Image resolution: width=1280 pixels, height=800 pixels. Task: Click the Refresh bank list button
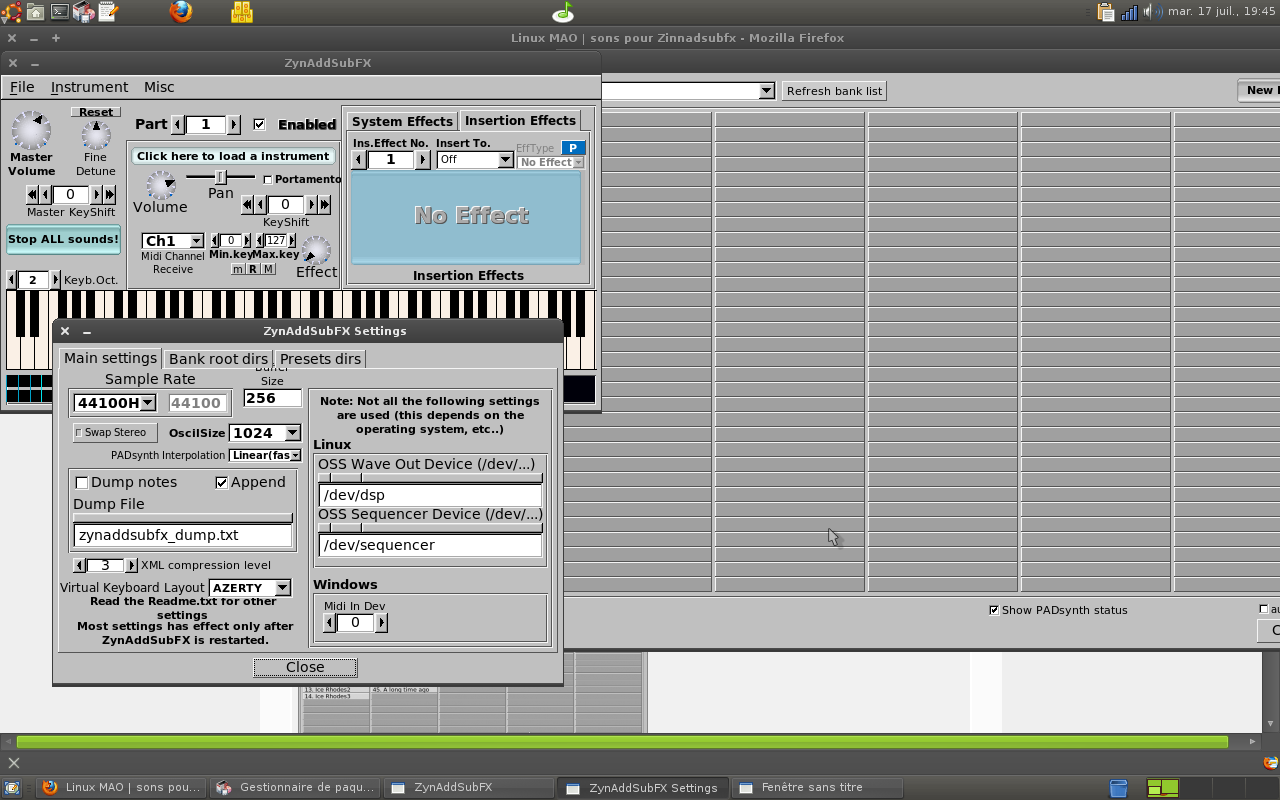(834, 91)
